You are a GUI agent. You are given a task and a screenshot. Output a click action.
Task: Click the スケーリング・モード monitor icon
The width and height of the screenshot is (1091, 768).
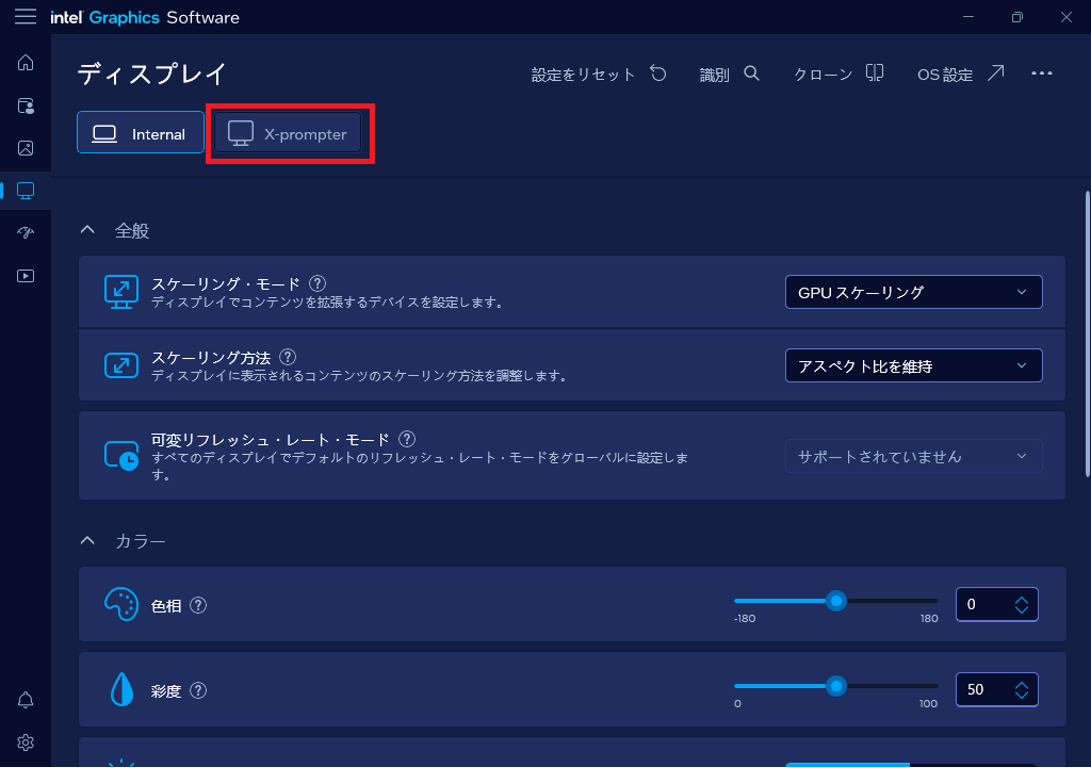point(121,292)
